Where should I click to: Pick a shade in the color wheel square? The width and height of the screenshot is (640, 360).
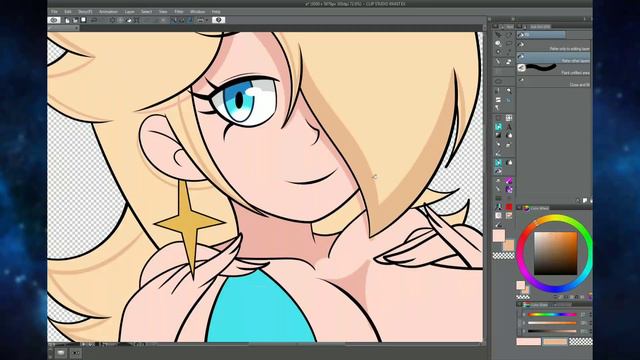556,253
